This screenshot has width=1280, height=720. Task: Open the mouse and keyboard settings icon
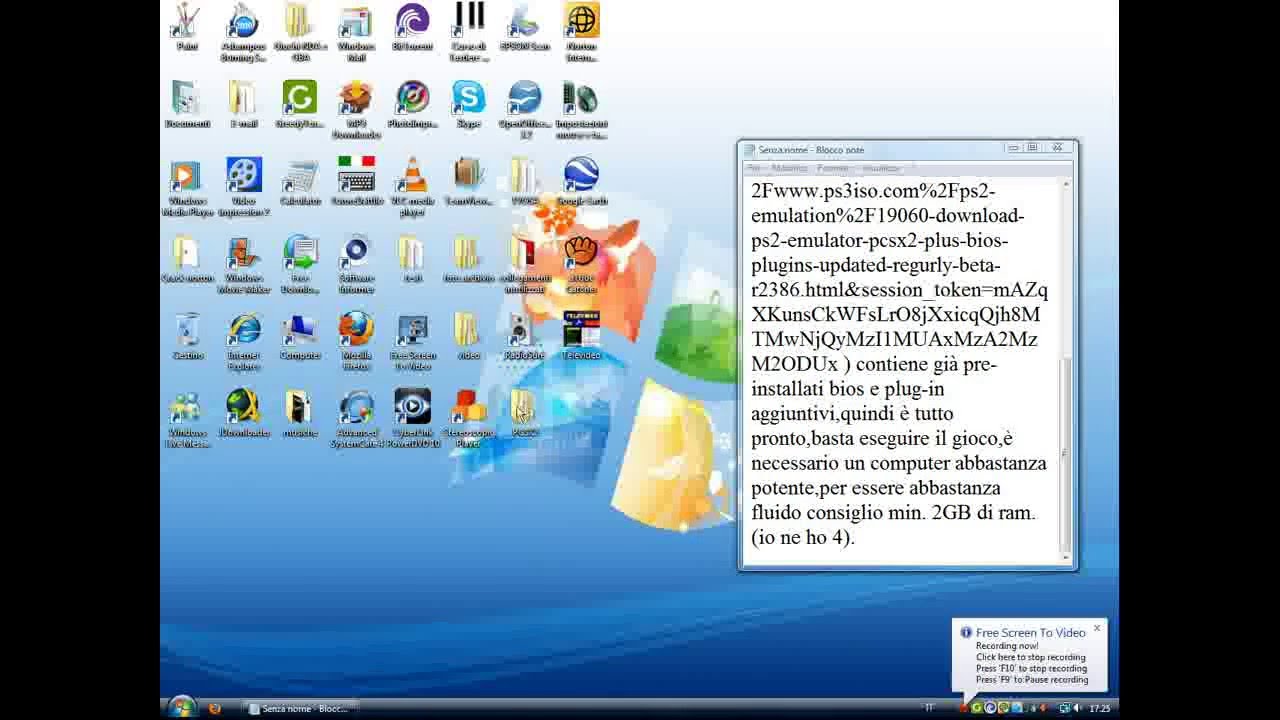[581, 110]
